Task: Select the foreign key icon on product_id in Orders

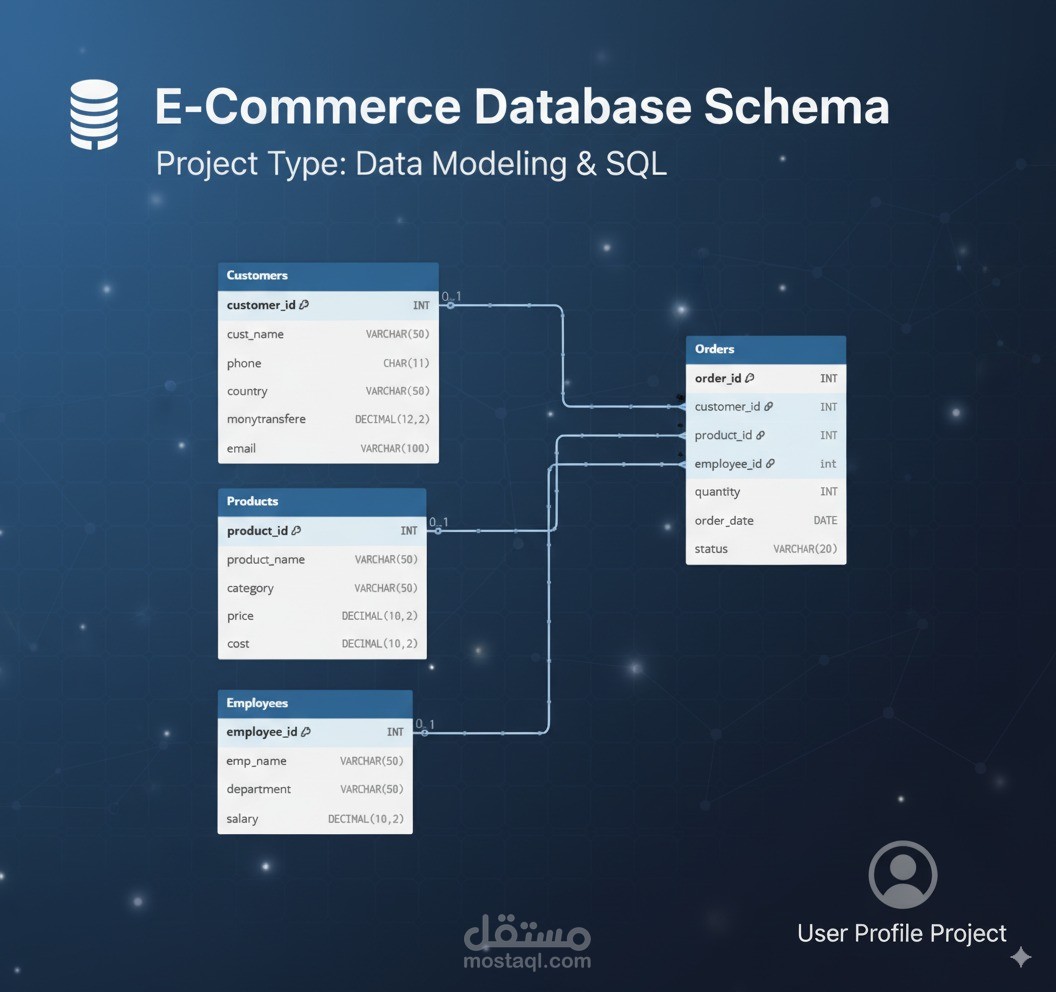Action: point(760,435)
